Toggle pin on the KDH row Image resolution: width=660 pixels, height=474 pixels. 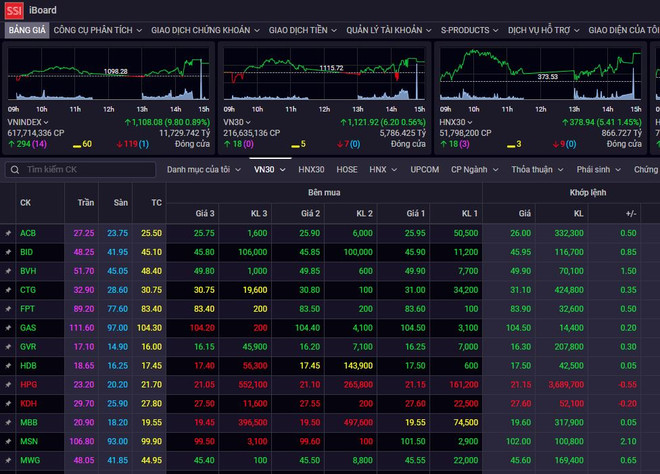point(8,404)
